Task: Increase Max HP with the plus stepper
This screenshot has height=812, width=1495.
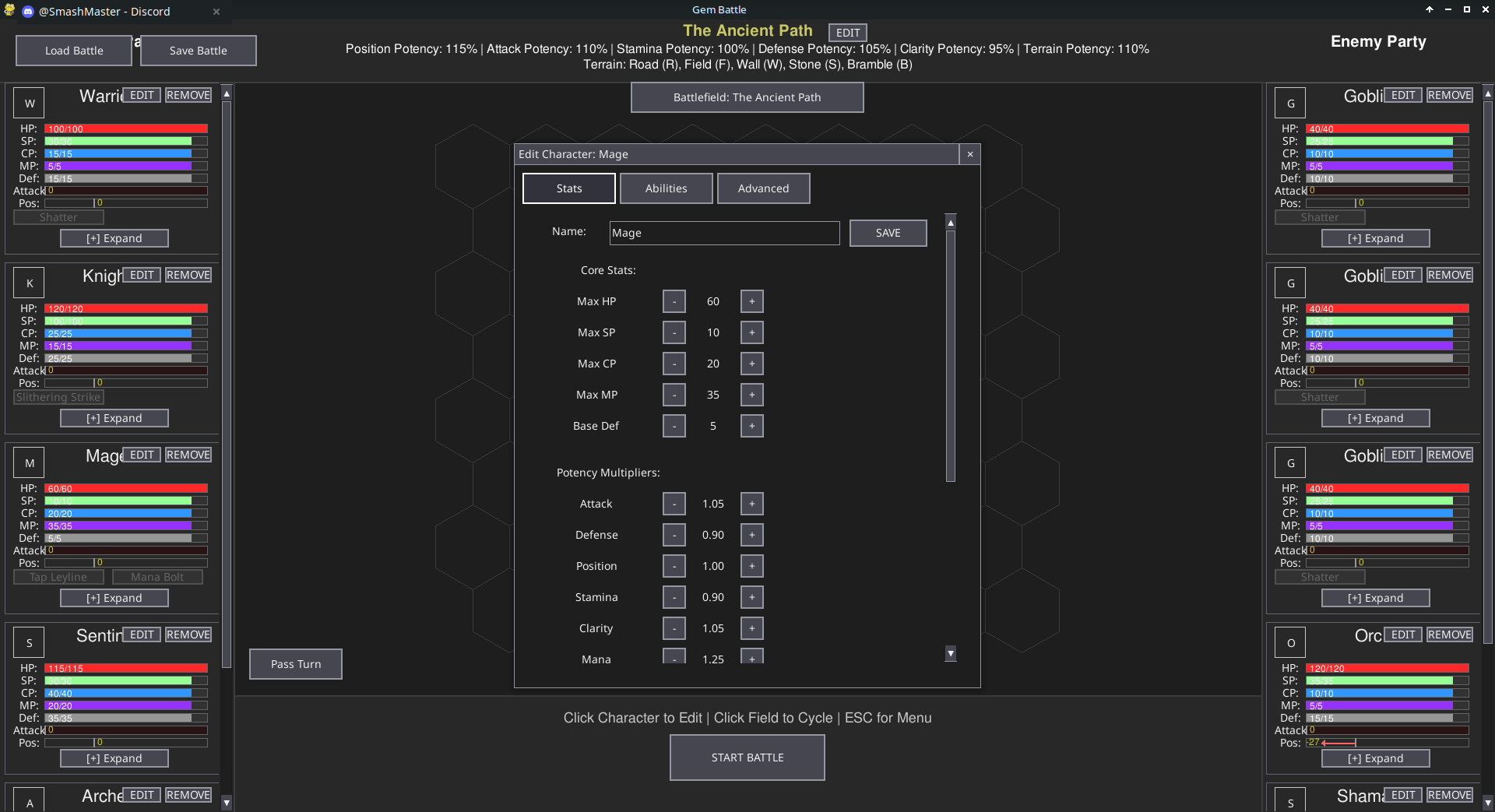Action: (751, 301)
